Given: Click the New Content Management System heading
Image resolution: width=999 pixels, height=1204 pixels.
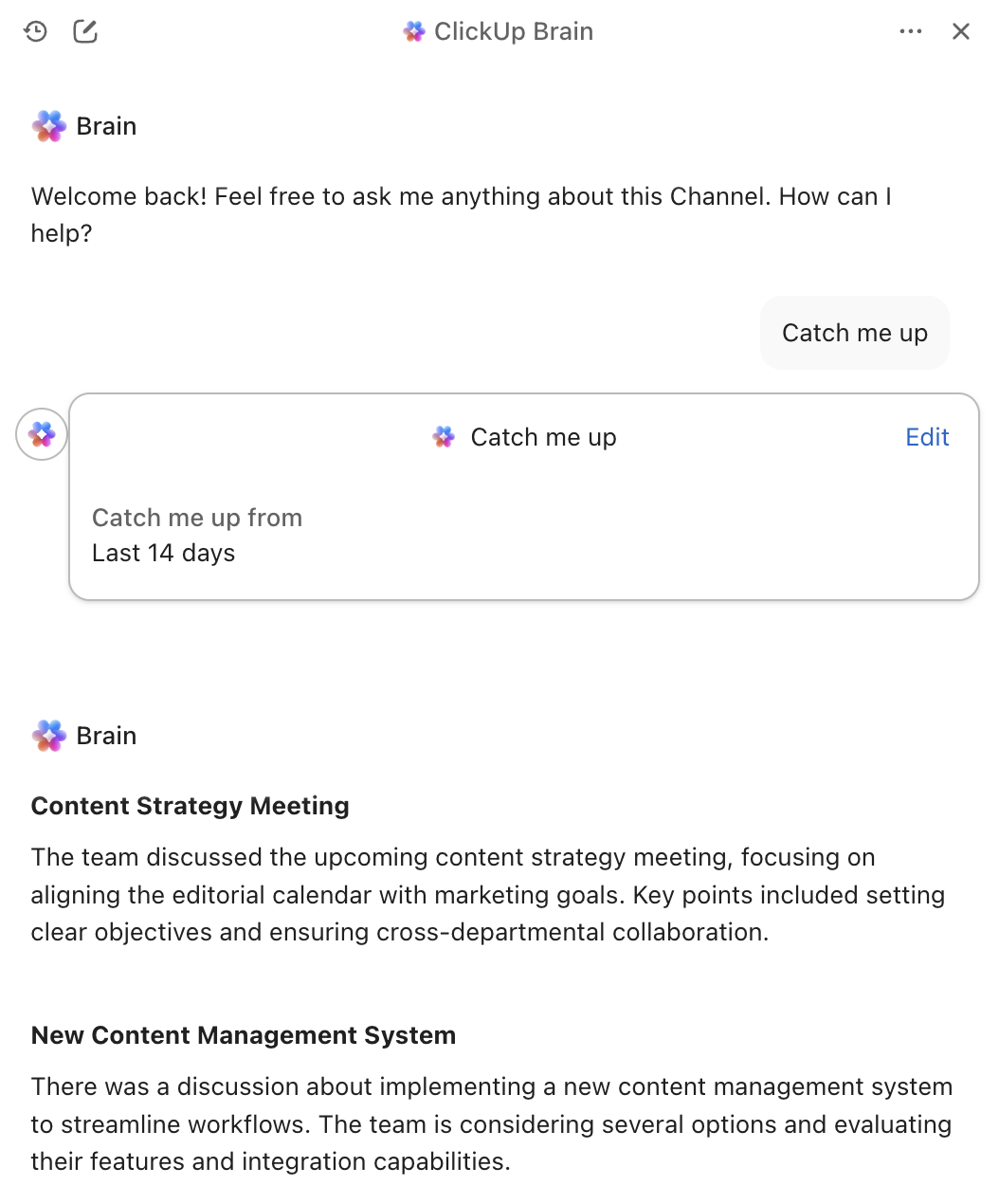Looking at the screenshot, I should pyautogui.click(x=244, y=1035).
